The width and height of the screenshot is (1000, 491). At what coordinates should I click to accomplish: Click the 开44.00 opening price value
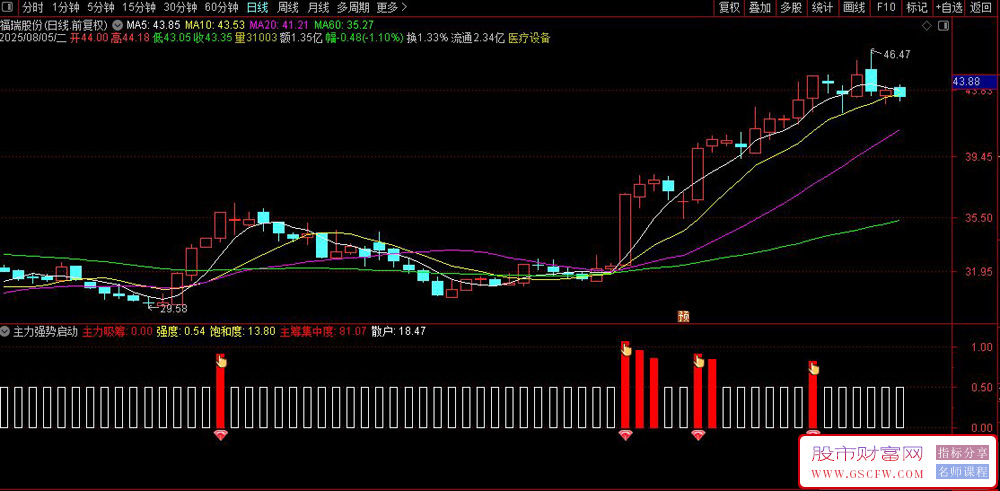(89, 38)
